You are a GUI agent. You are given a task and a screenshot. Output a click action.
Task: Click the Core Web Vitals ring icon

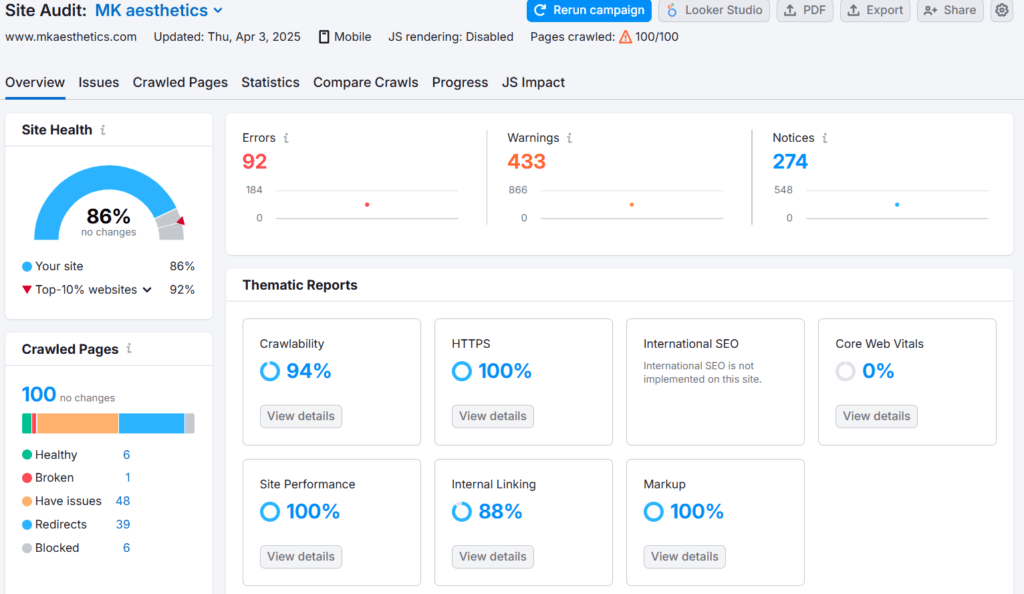[x=845, y=371]
